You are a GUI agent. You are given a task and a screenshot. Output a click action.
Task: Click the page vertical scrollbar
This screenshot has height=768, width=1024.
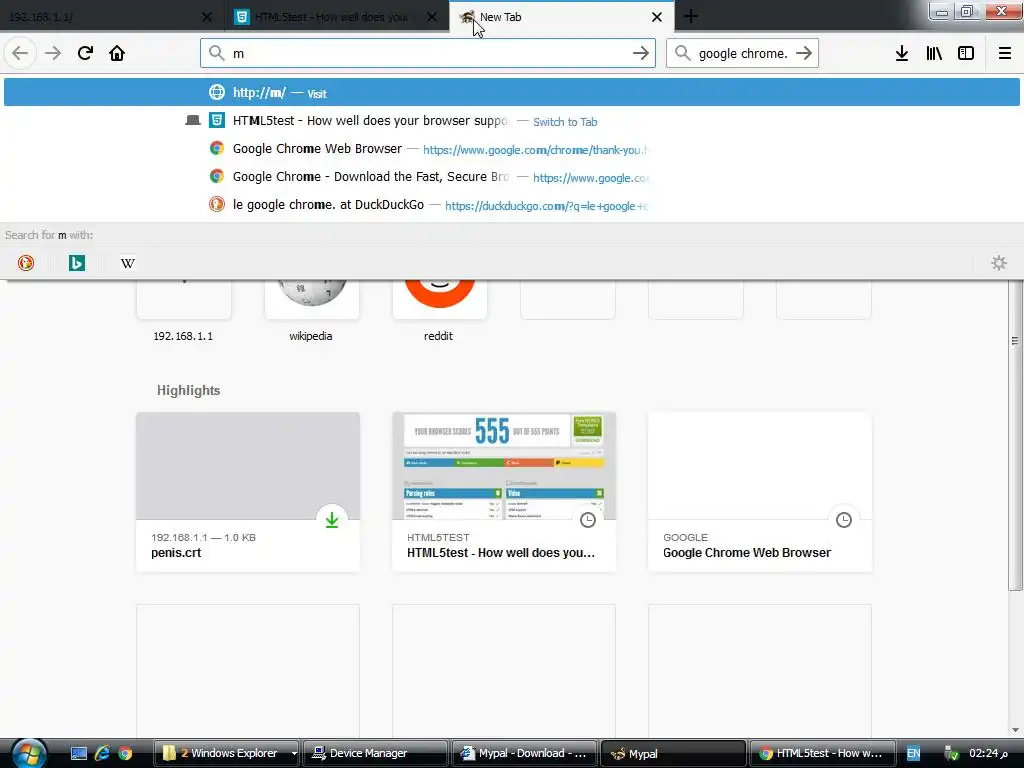tap(1015, 435)
